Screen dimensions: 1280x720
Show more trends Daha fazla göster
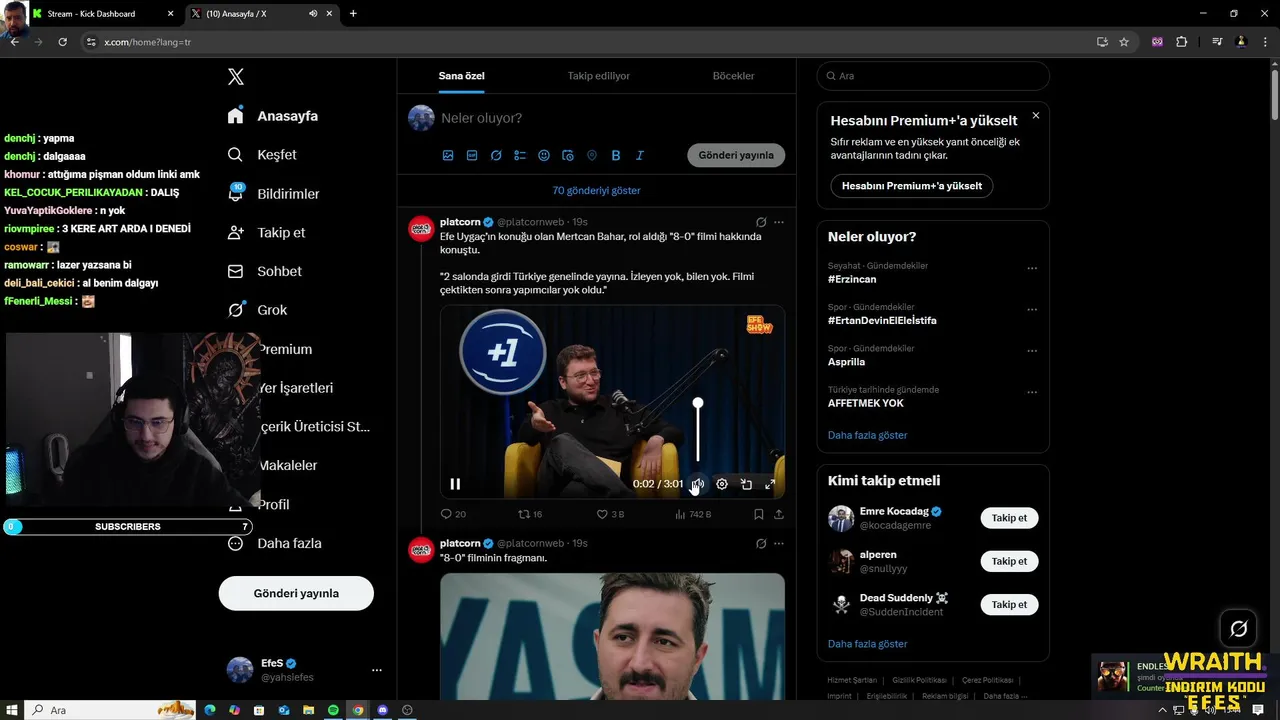(867, 435)
